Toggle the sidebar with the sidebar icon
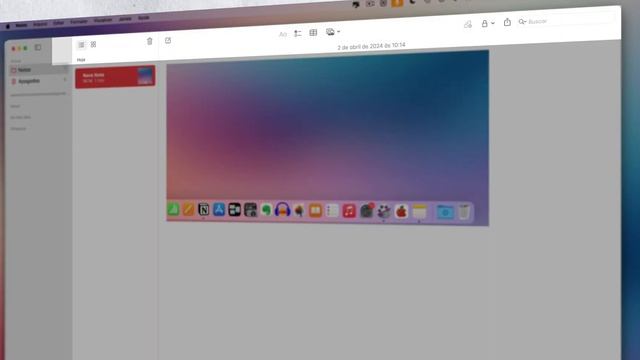Screen dimensions: 640x360 tap(38, 47)
